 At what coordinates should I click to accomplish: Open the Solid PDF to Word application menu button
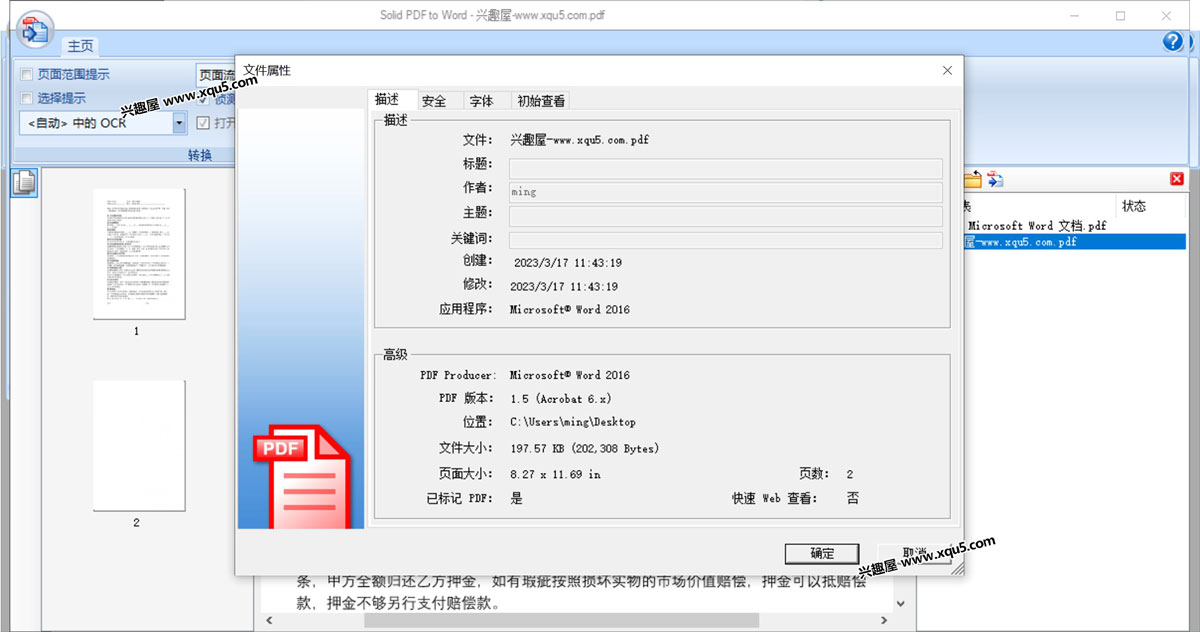click(36, 30)
